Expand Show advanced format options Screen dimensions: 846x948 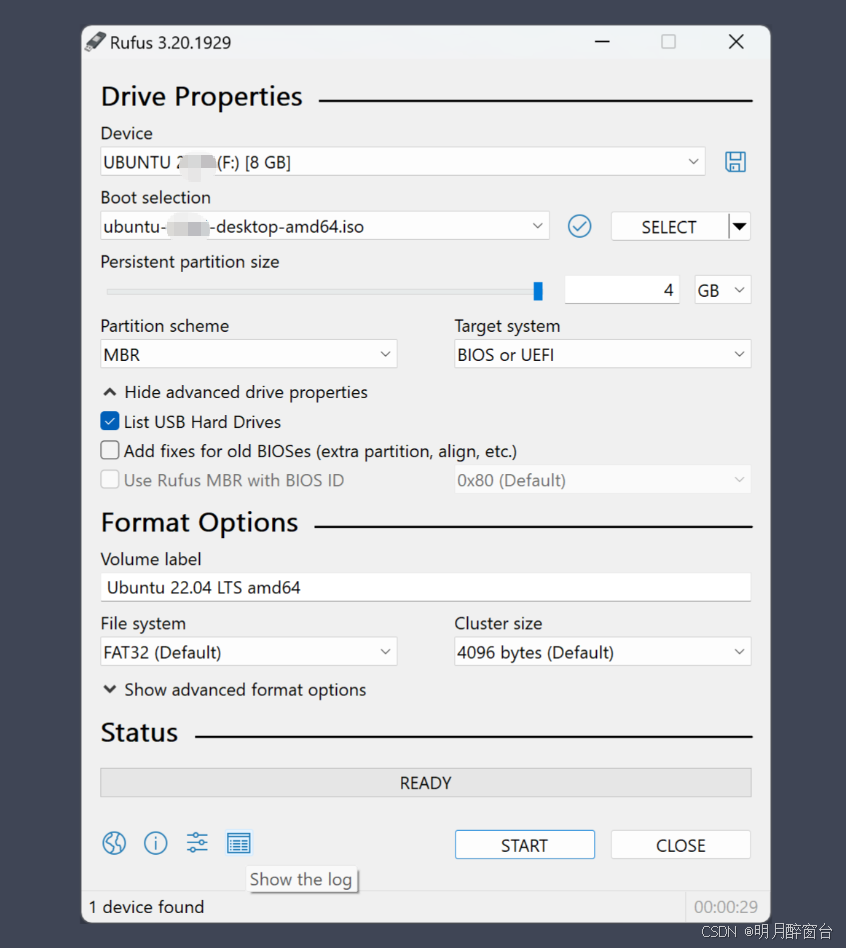click(x=234, y=690)
